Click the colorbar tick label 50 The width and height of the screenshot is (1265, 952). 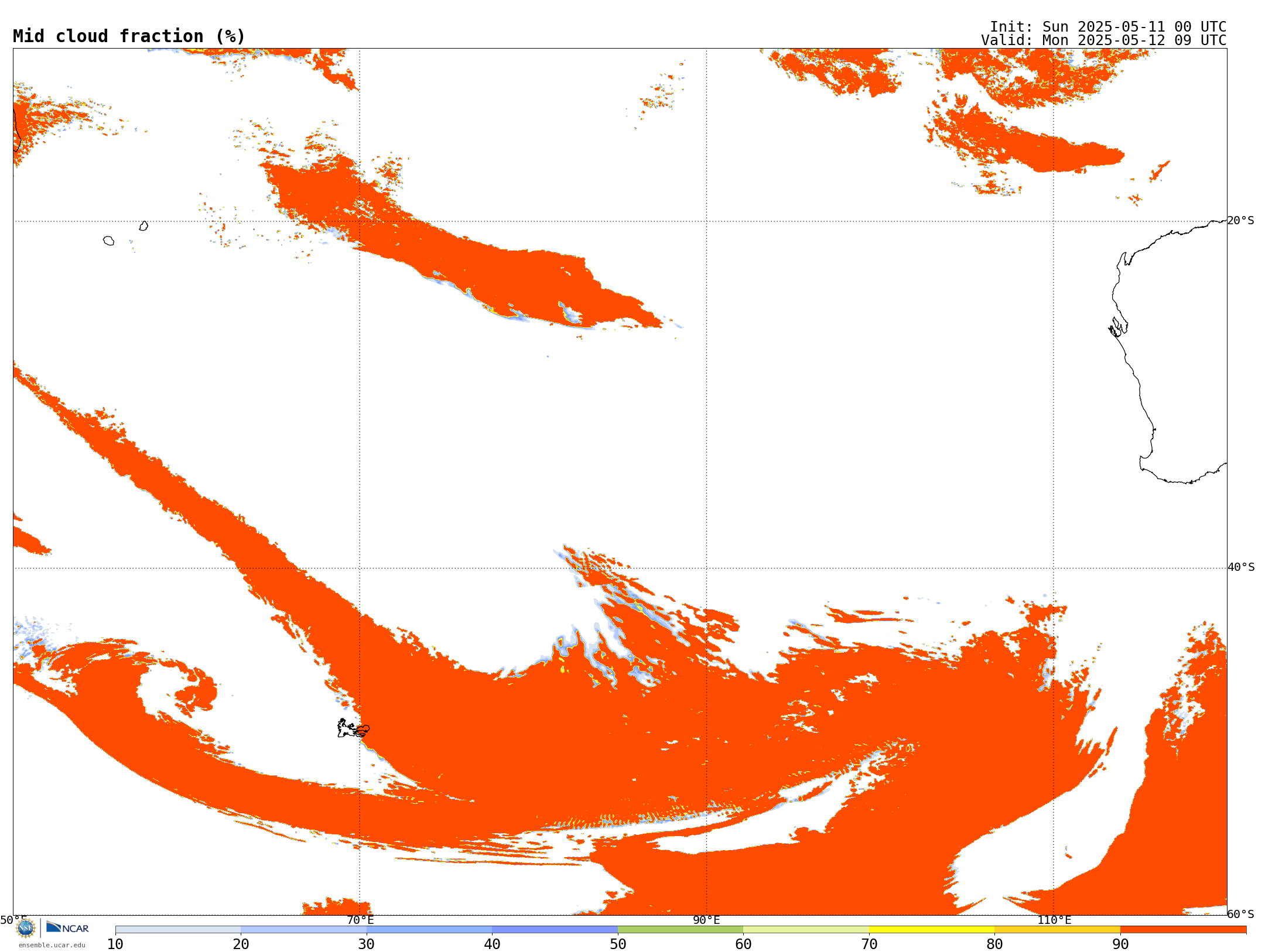(x=618, y=944)
